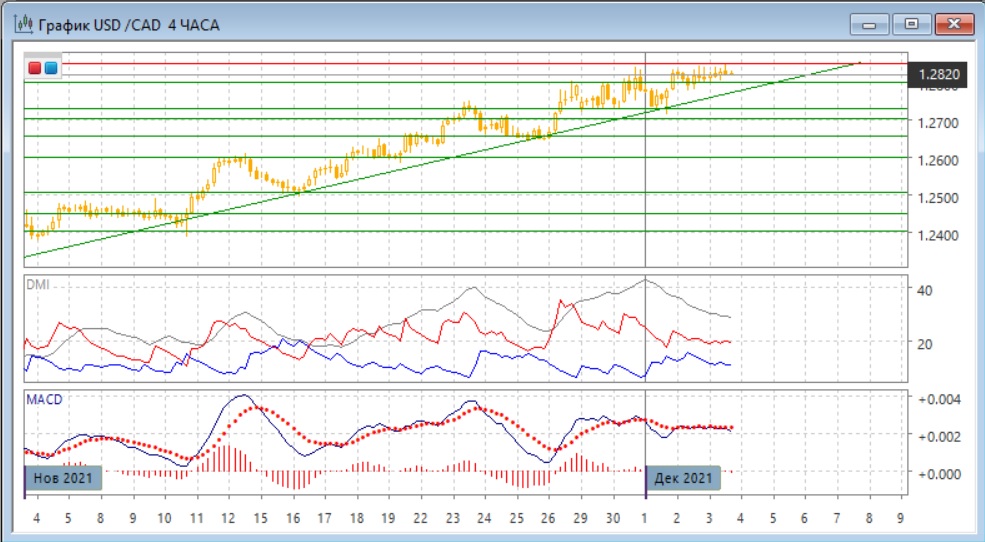
Task: Click date 26 on the time axis
Action: click(x=547, y=518)
